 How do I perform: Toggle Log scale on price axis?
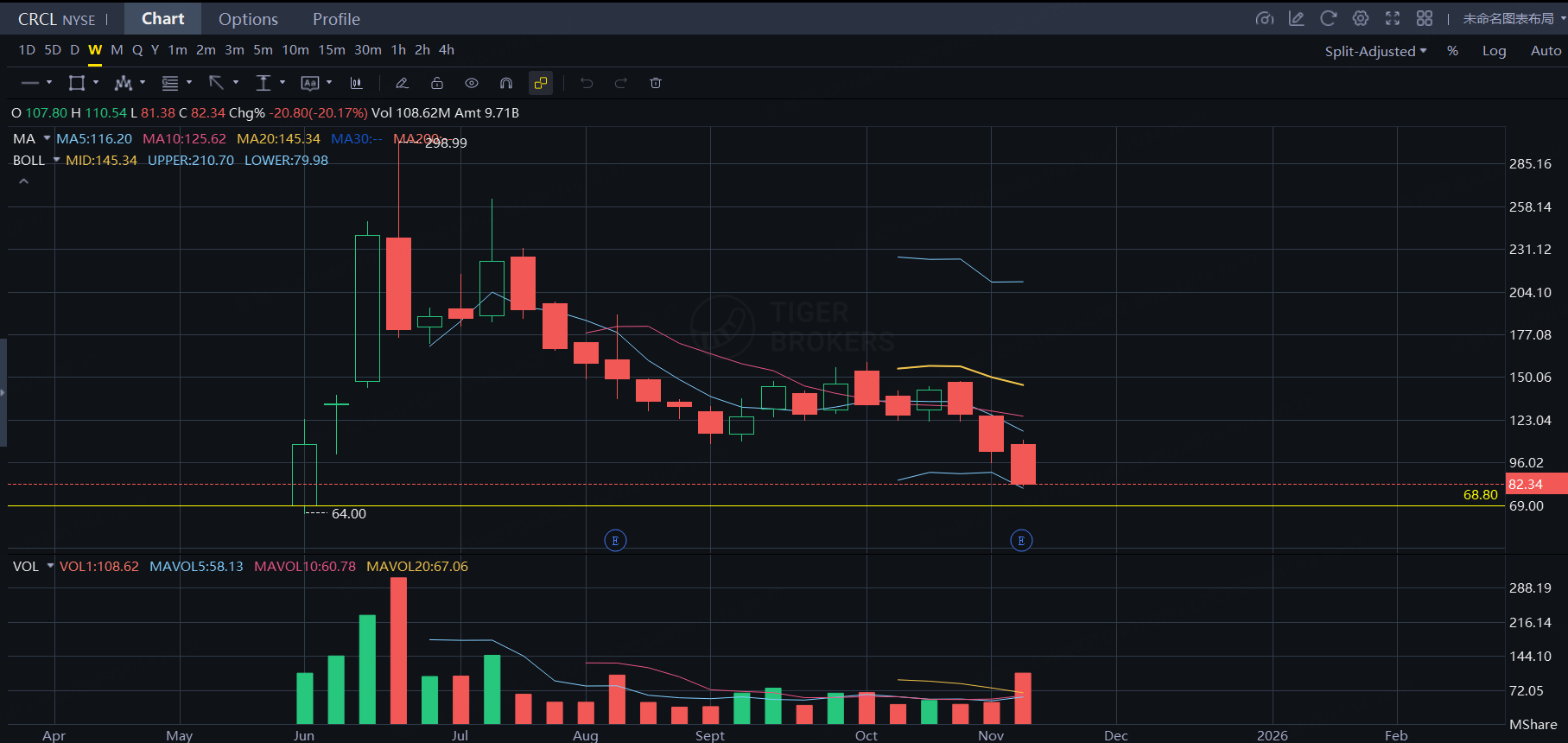[1494, 51]
